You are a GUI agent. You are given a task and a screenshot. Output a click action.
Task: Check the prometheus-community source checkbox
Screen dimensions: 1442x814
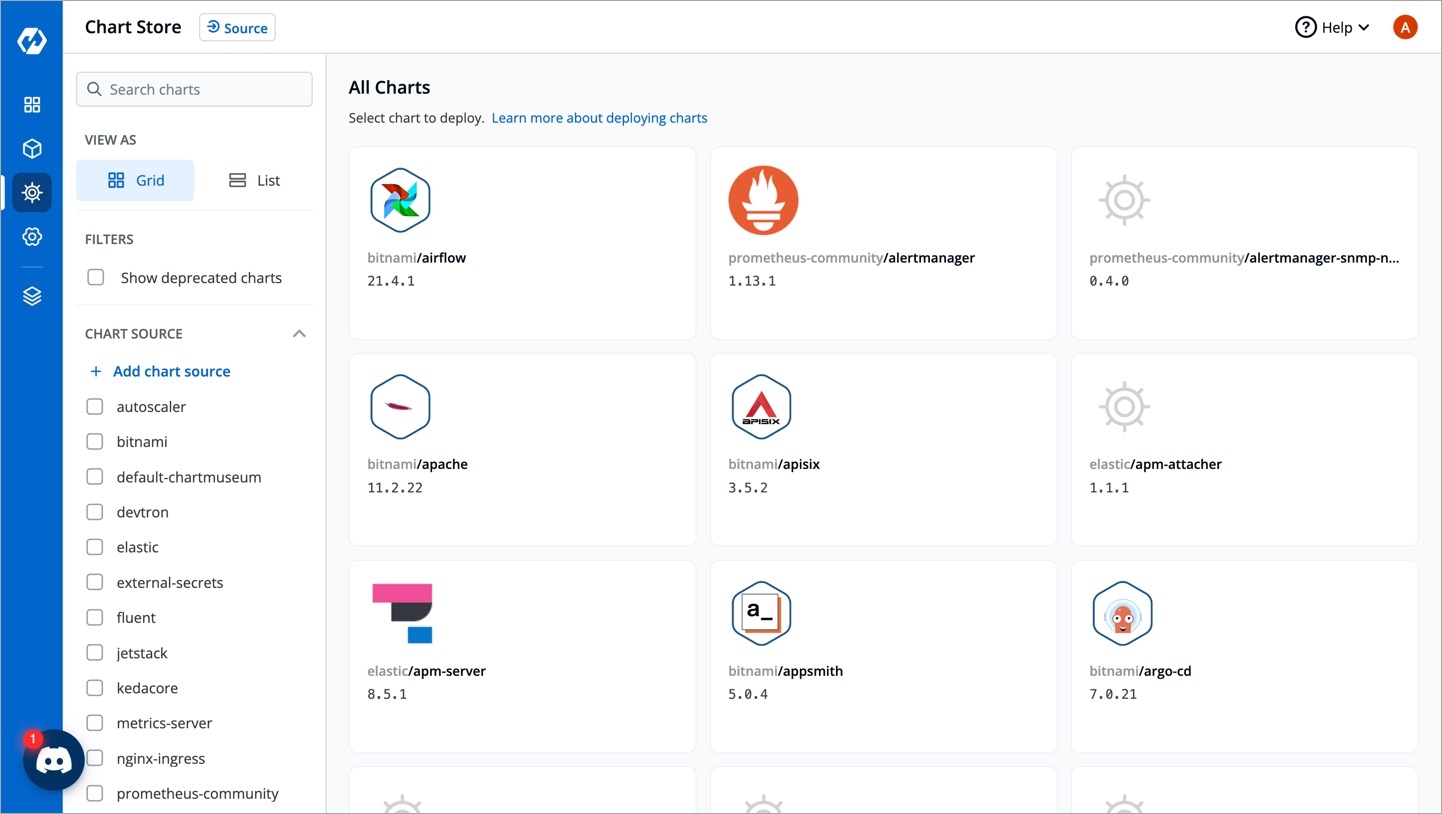pyautogui.click(x=95, y=794)
